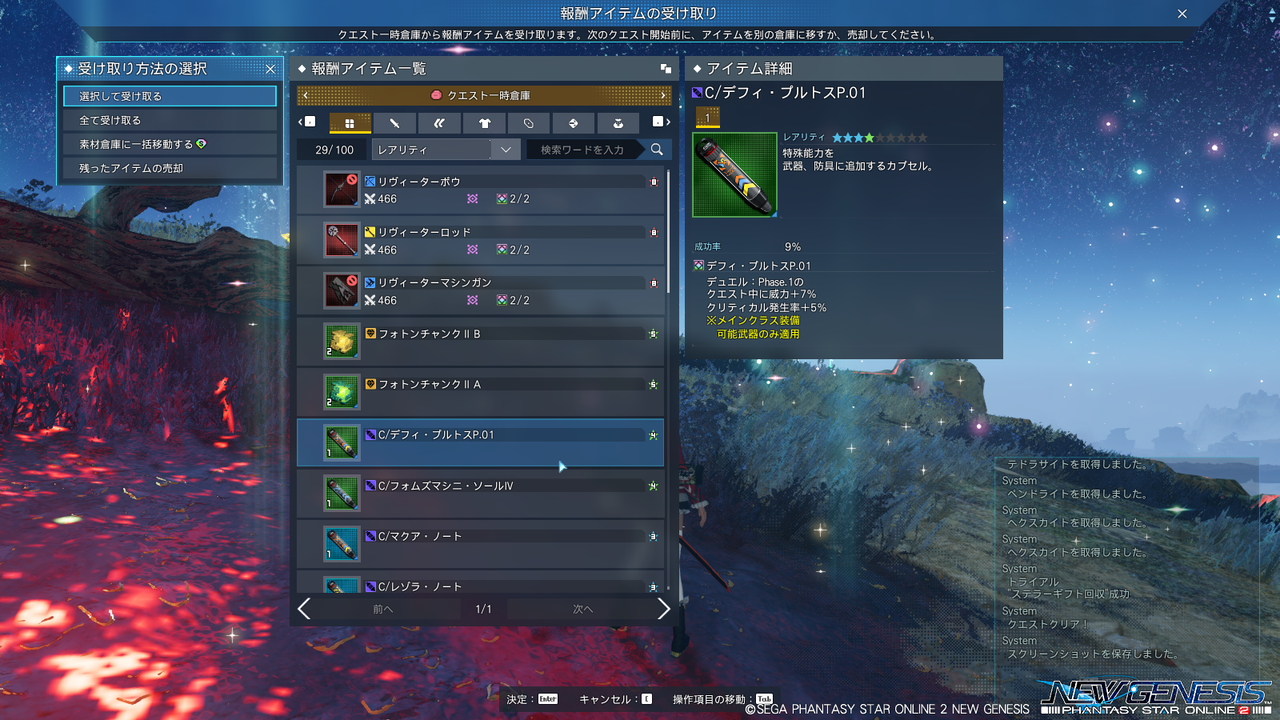Click lock icon on リヴィーターロッド row
This screenshot has height=720, width=1280.
[654, 232]
